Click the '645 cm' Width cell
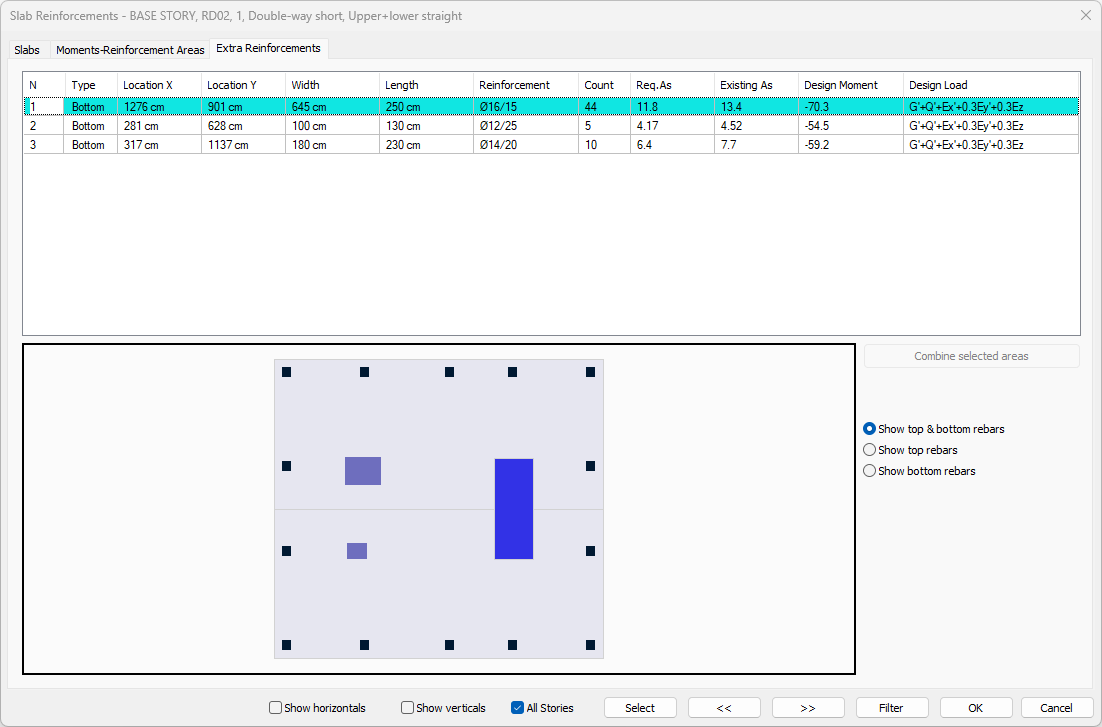1102x727 pixels. [x=332, y=107]
